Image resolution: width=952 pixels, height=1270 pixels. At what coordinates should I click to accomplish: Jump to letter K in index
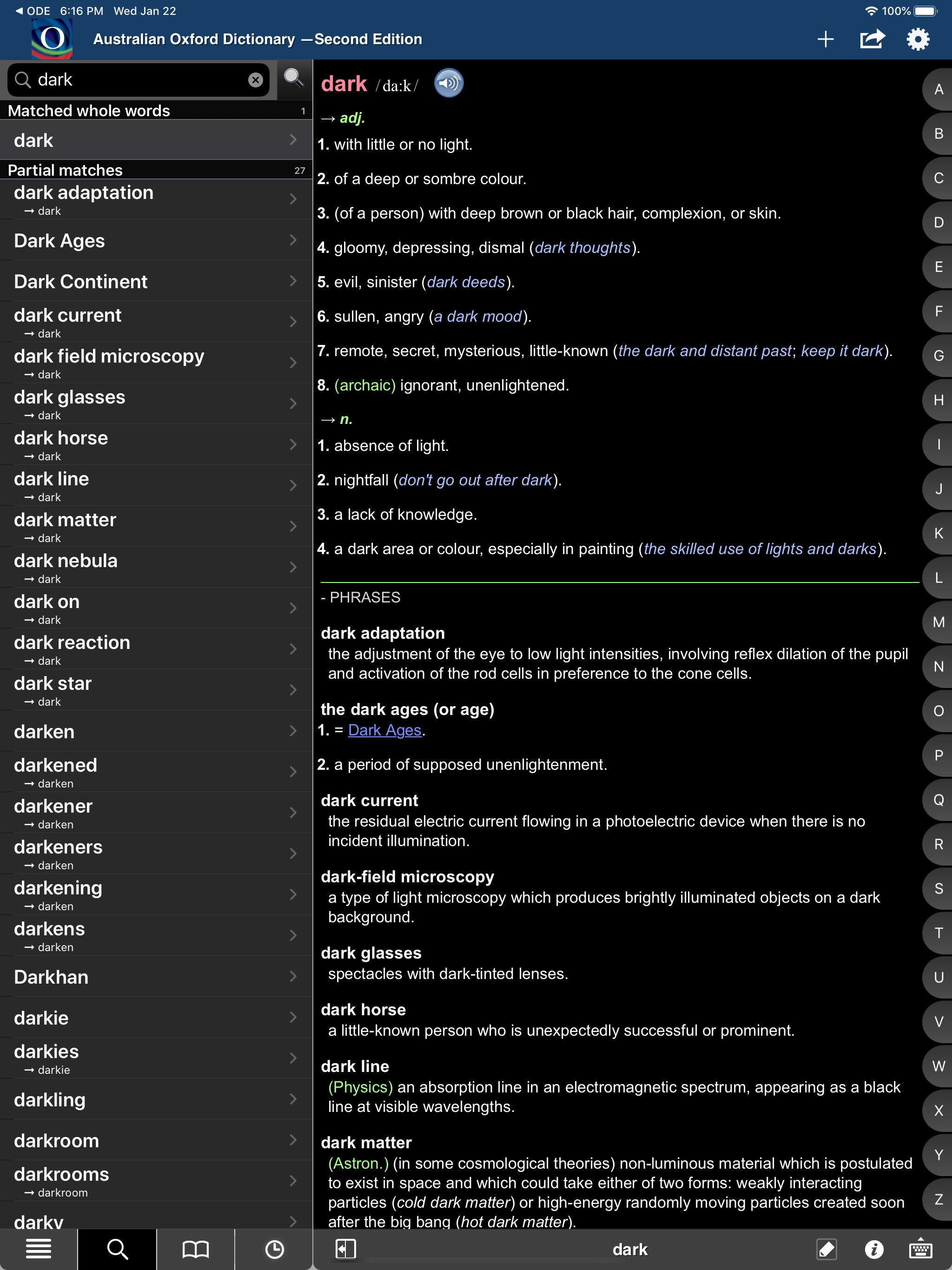938,533
